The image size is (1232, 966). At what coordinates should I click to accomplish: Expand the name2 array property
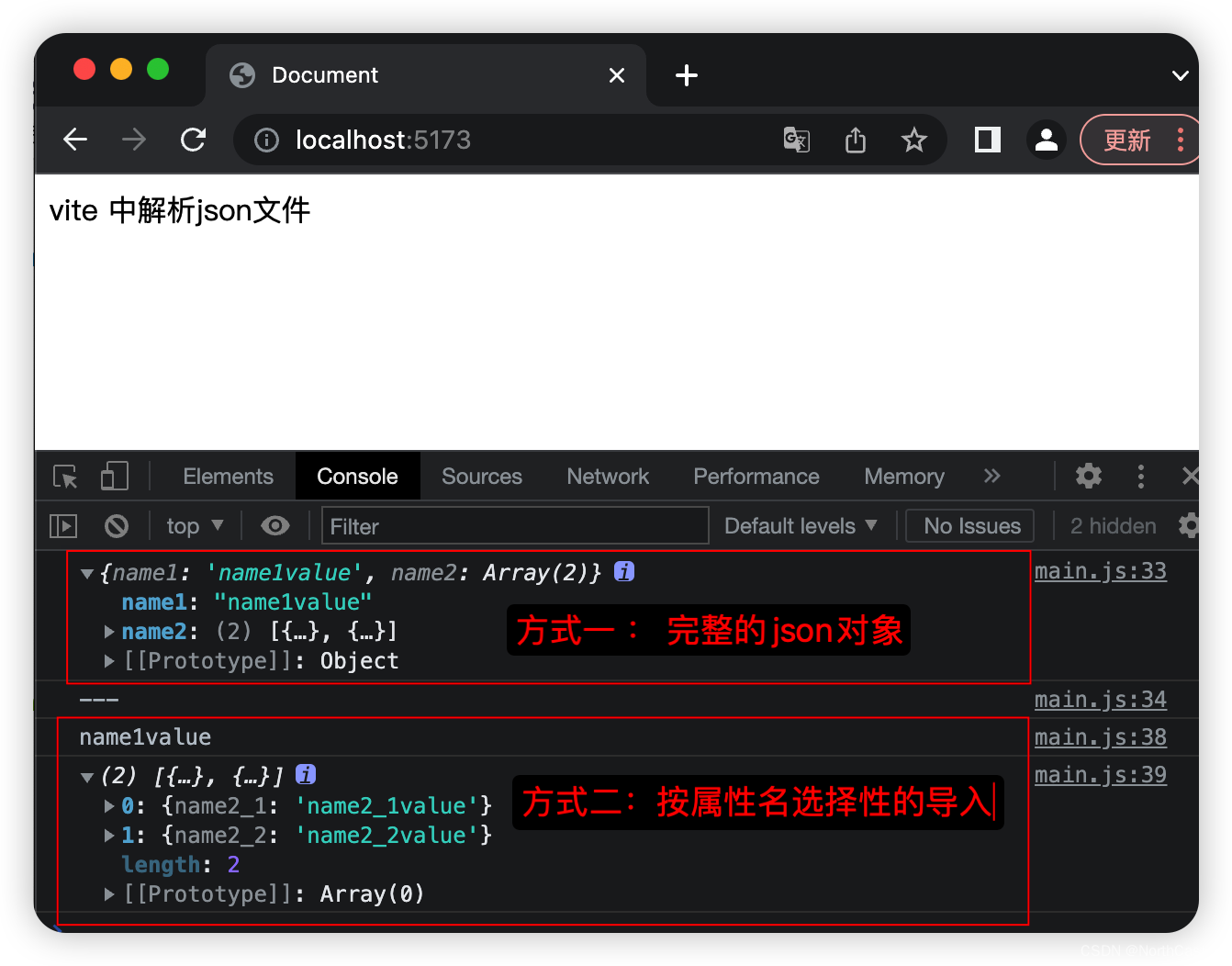pyautogui.click(x=109, y=632)
